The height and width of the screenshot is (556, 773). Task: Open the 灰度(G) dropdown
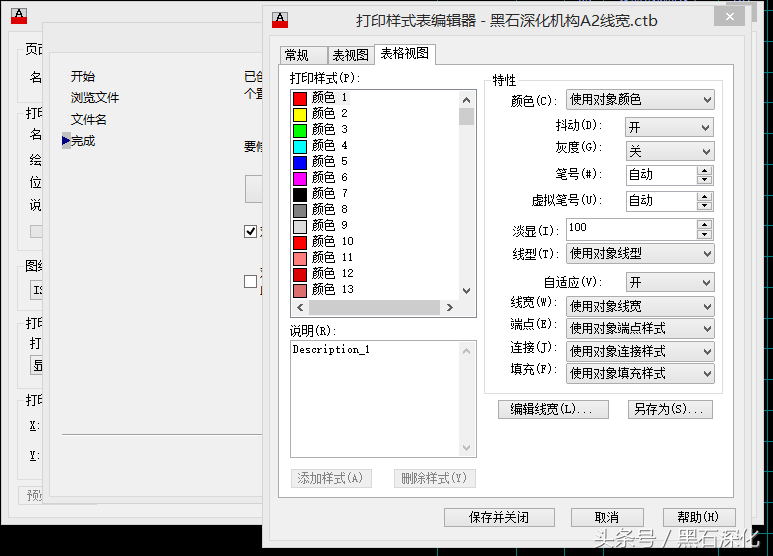(669, 151)
